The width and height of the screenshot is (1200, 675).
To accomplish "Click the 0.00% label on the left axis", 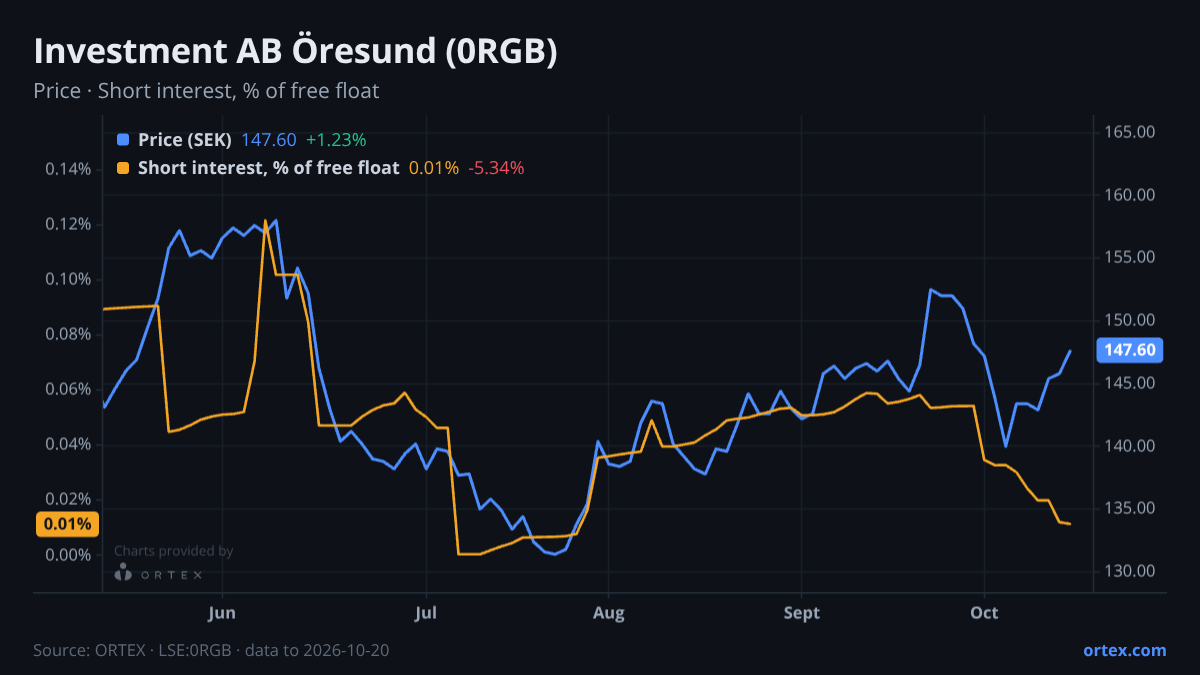I will 68,555.
